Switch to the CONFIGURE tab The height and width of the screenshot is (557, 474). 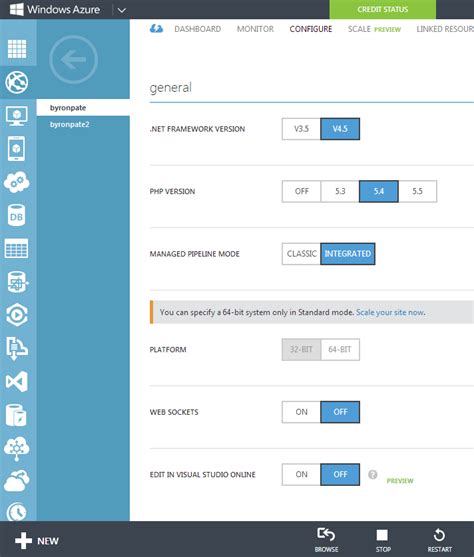coord(311,29)
